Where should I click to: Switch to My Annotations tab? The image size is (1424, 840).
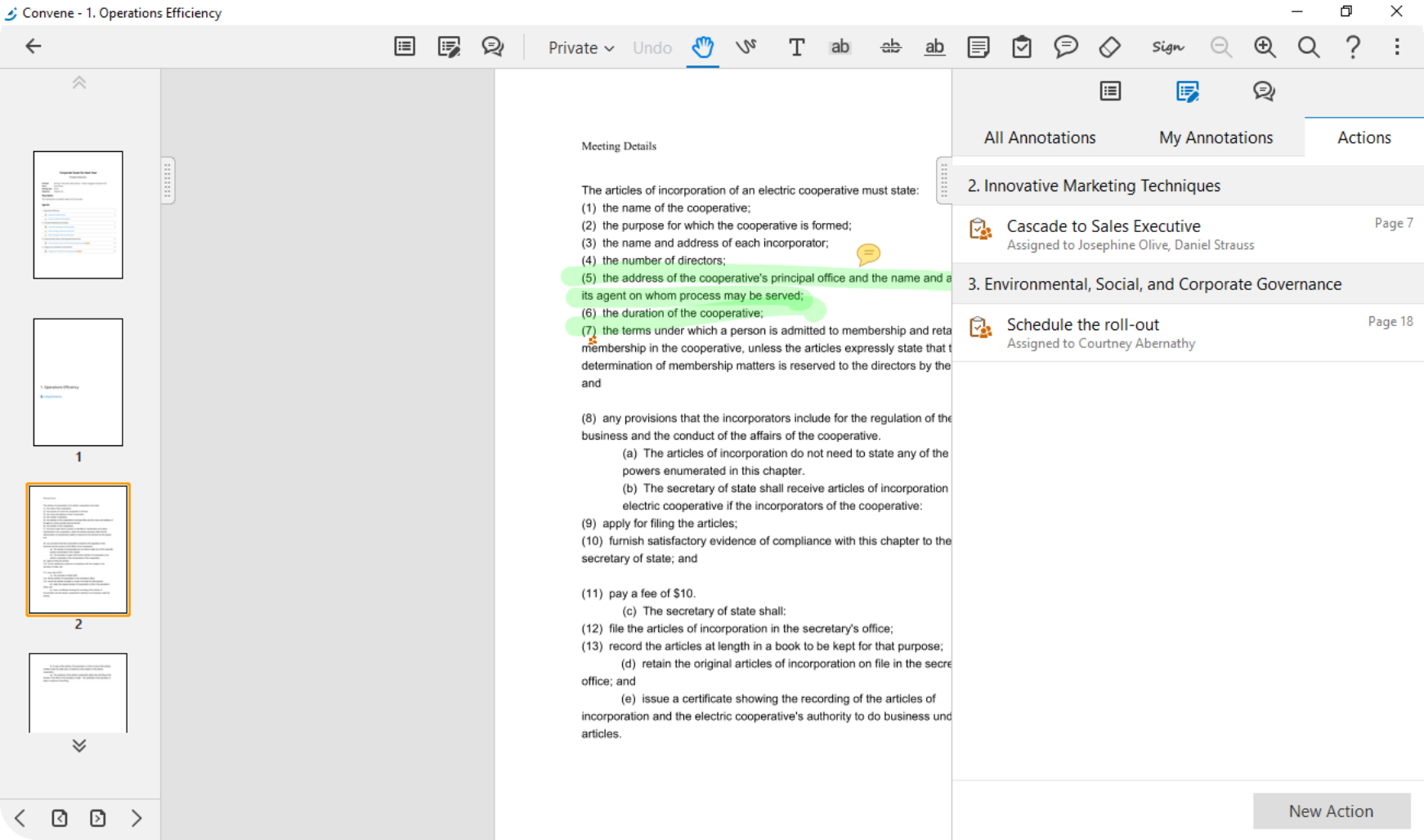[x=1216, y=137]
